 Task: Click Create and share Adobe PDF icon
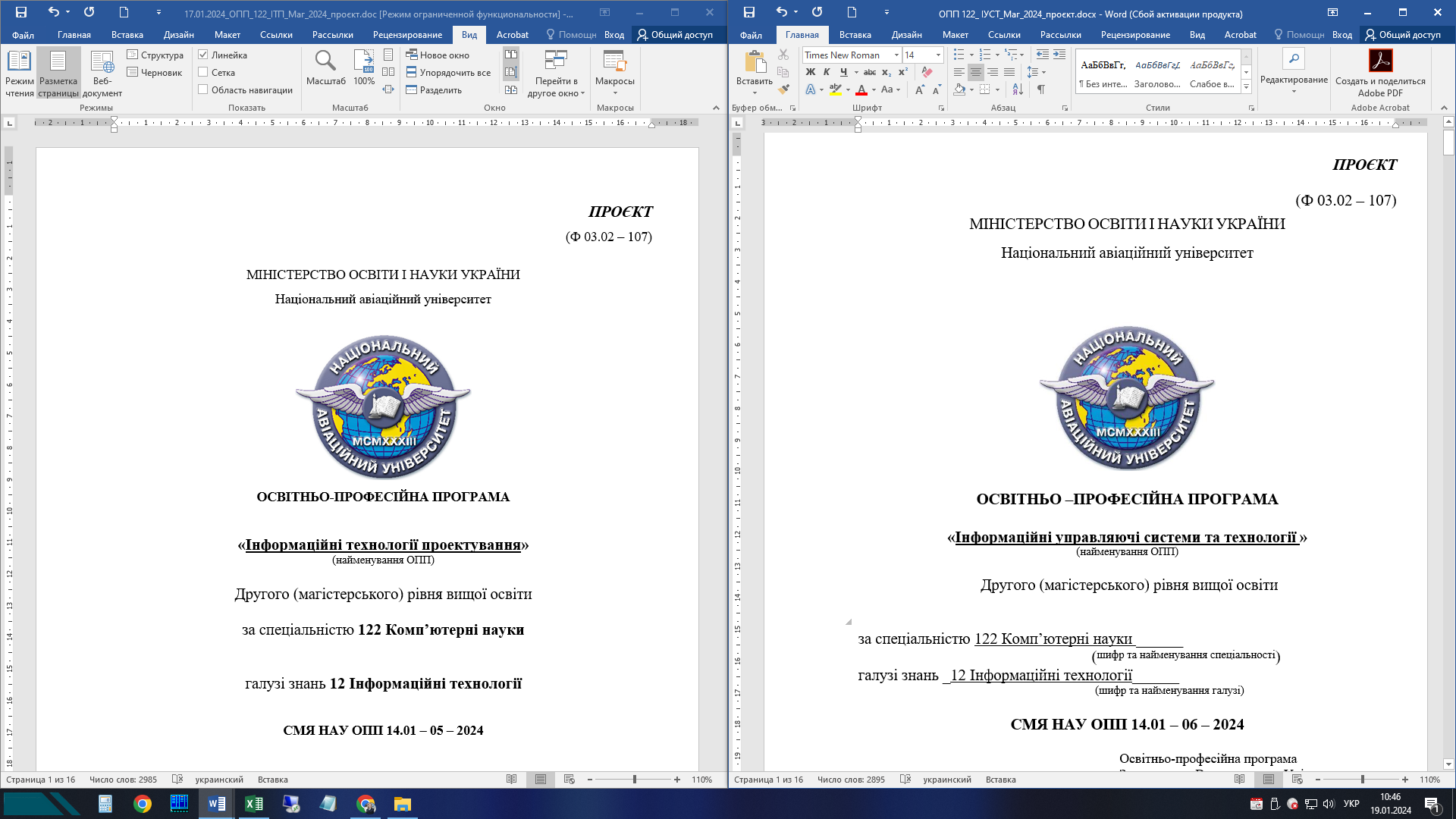1380,73
